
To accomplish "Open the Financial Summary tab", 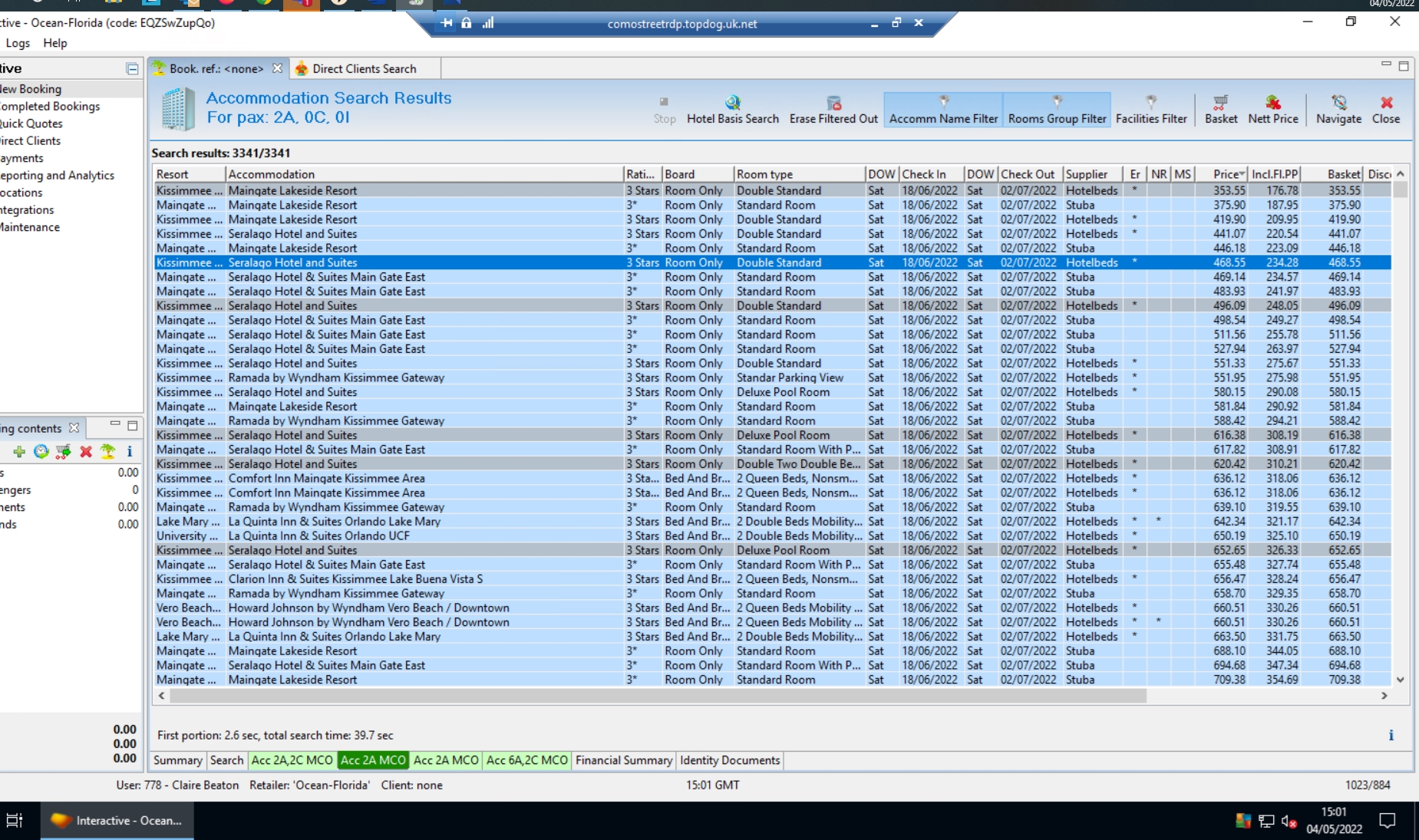I will 624,760.
